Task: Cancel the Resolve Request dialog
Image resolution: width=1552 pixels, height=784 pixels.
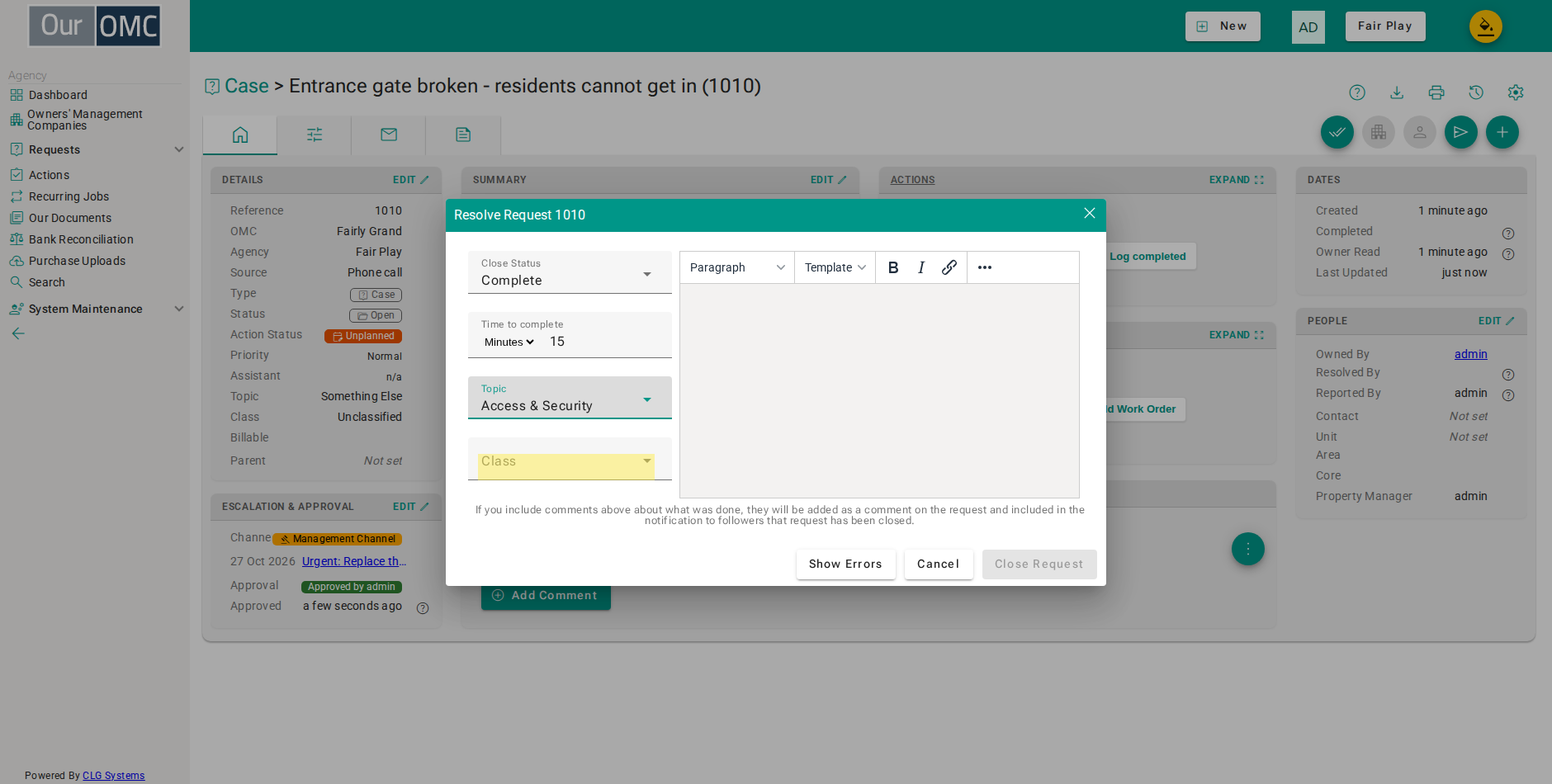Action: pyautogui.click(x=939, y=564)
